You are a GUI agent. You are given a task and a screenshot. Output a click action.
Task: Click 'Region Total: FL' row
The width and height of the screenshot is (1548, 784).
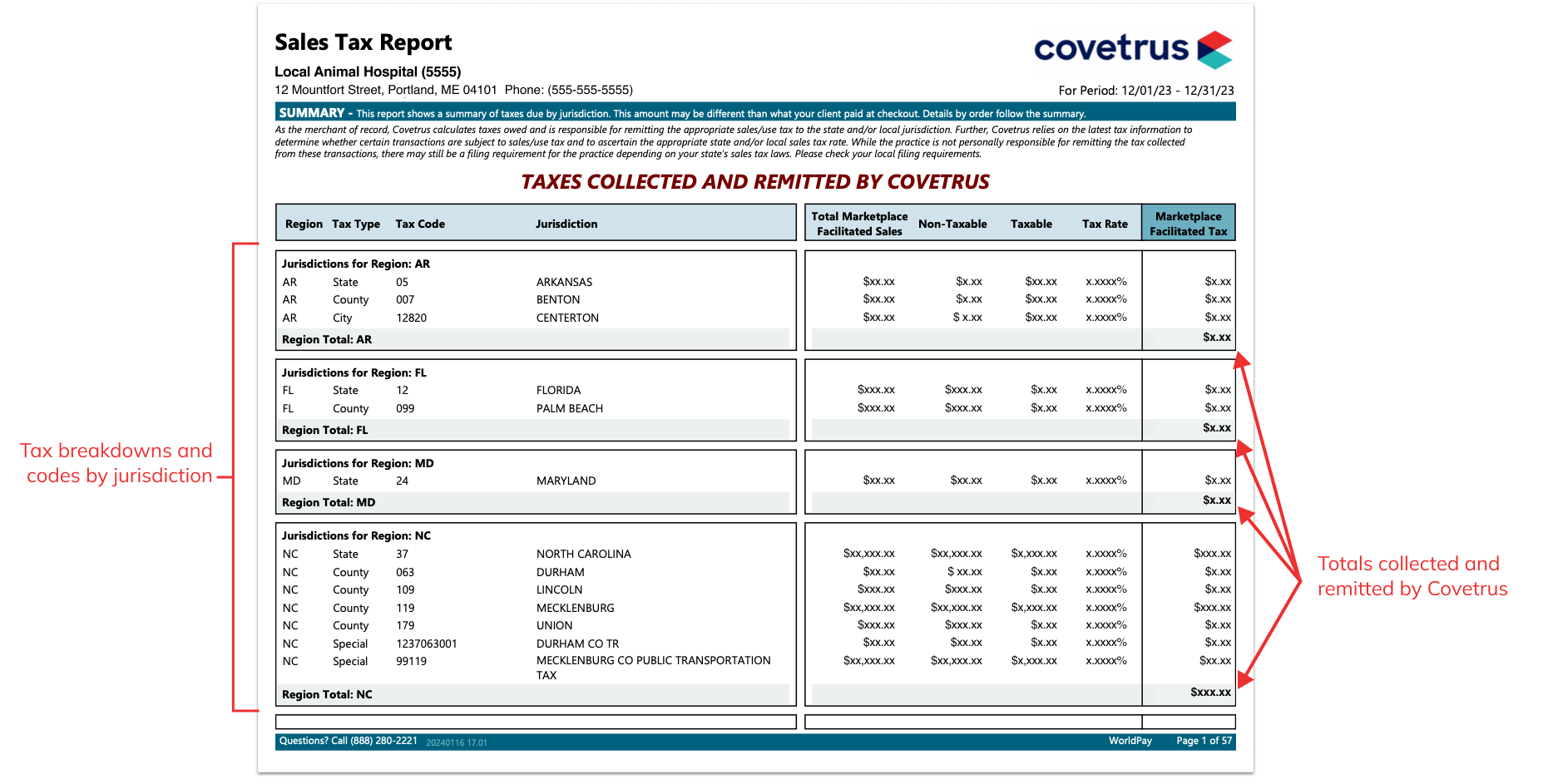tap(535, 430)
